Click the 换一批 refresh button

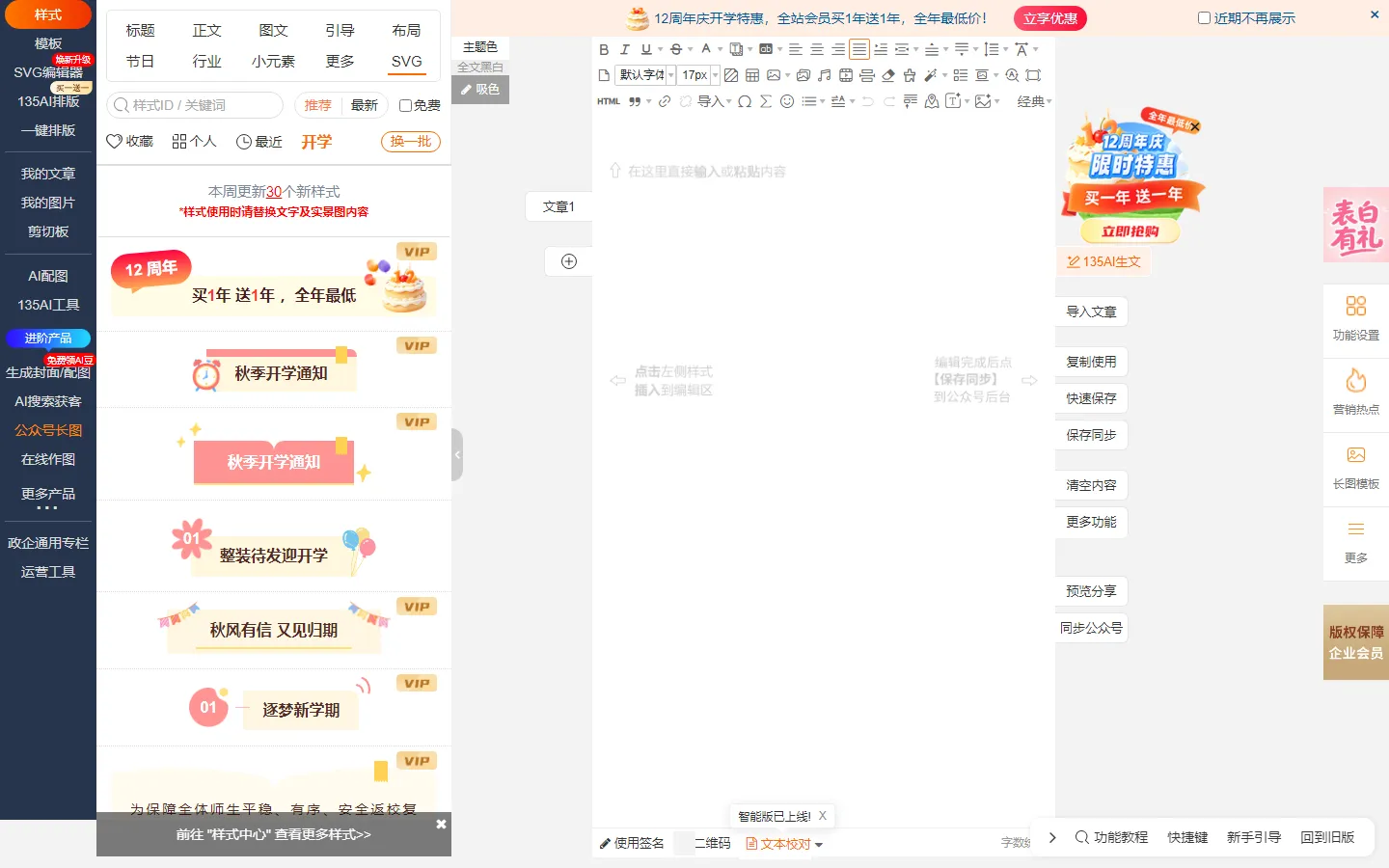click(x=411, y=142)
